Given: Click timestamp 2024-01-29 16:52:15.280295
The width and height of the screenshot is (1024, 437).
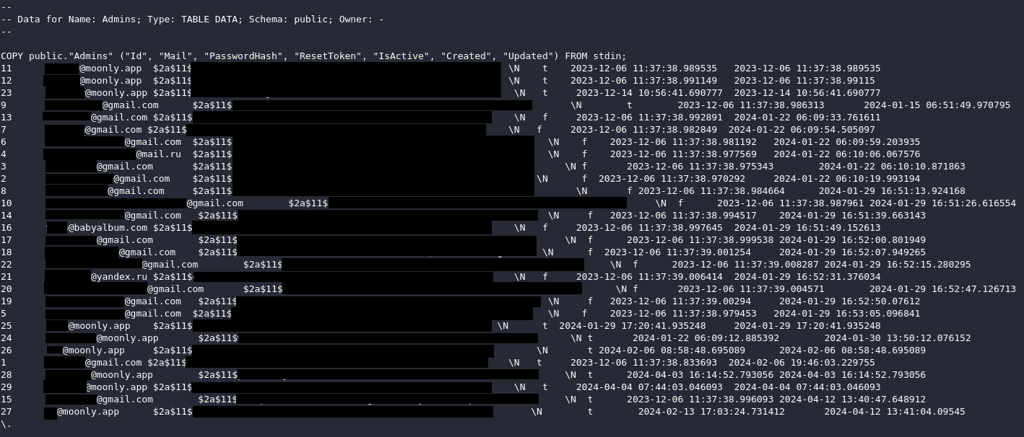Looking at the screenshot, I should pos(897,265).
